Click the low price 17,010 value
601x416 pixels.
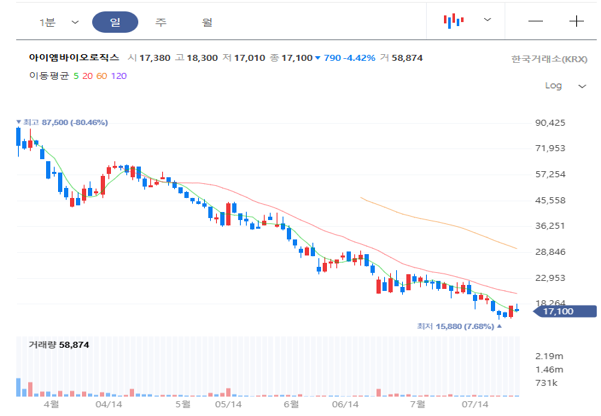point(250,58)
